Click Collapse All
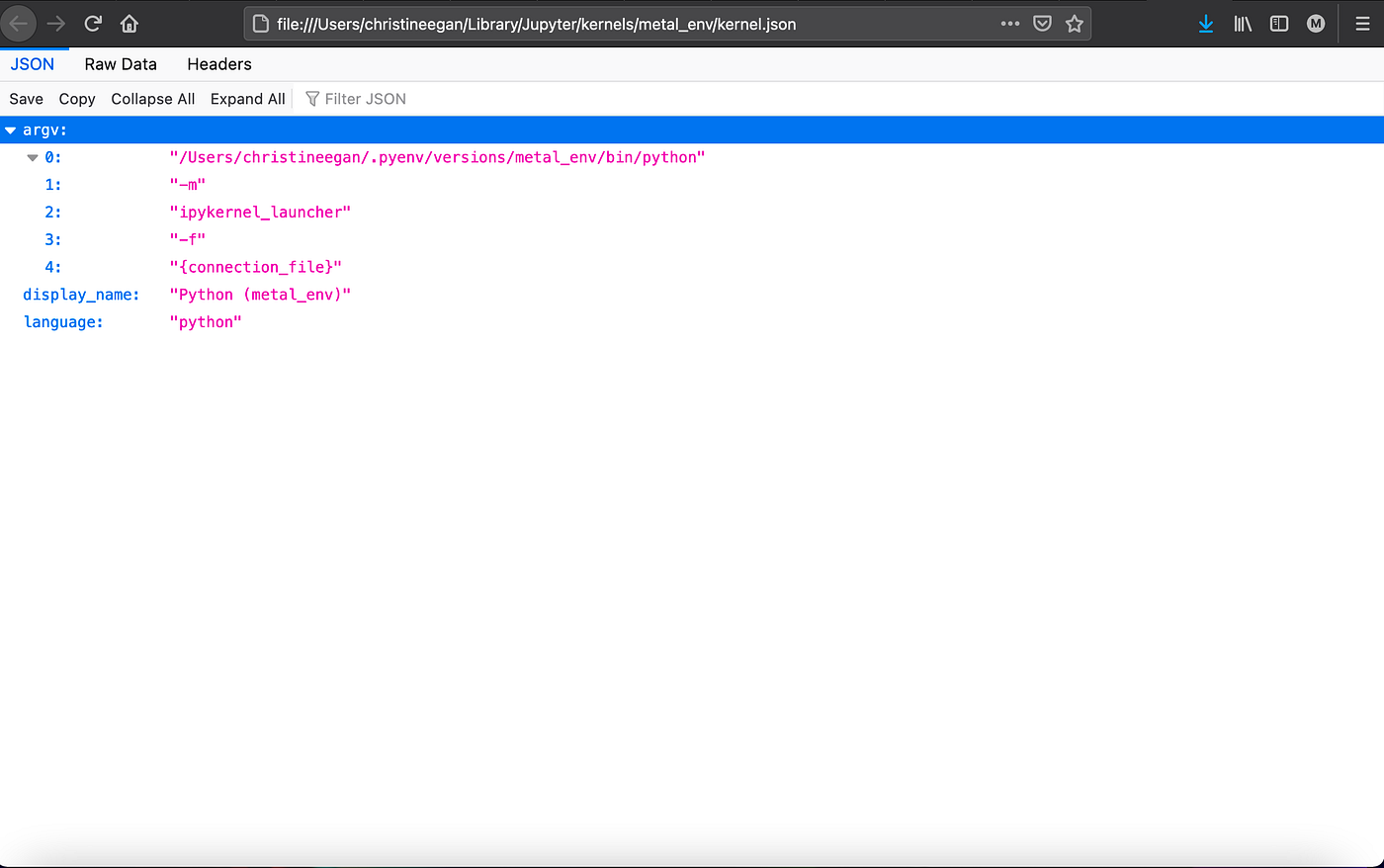Image resolution: width=1384 pixels, height=868 pixels. click(153, 99)
